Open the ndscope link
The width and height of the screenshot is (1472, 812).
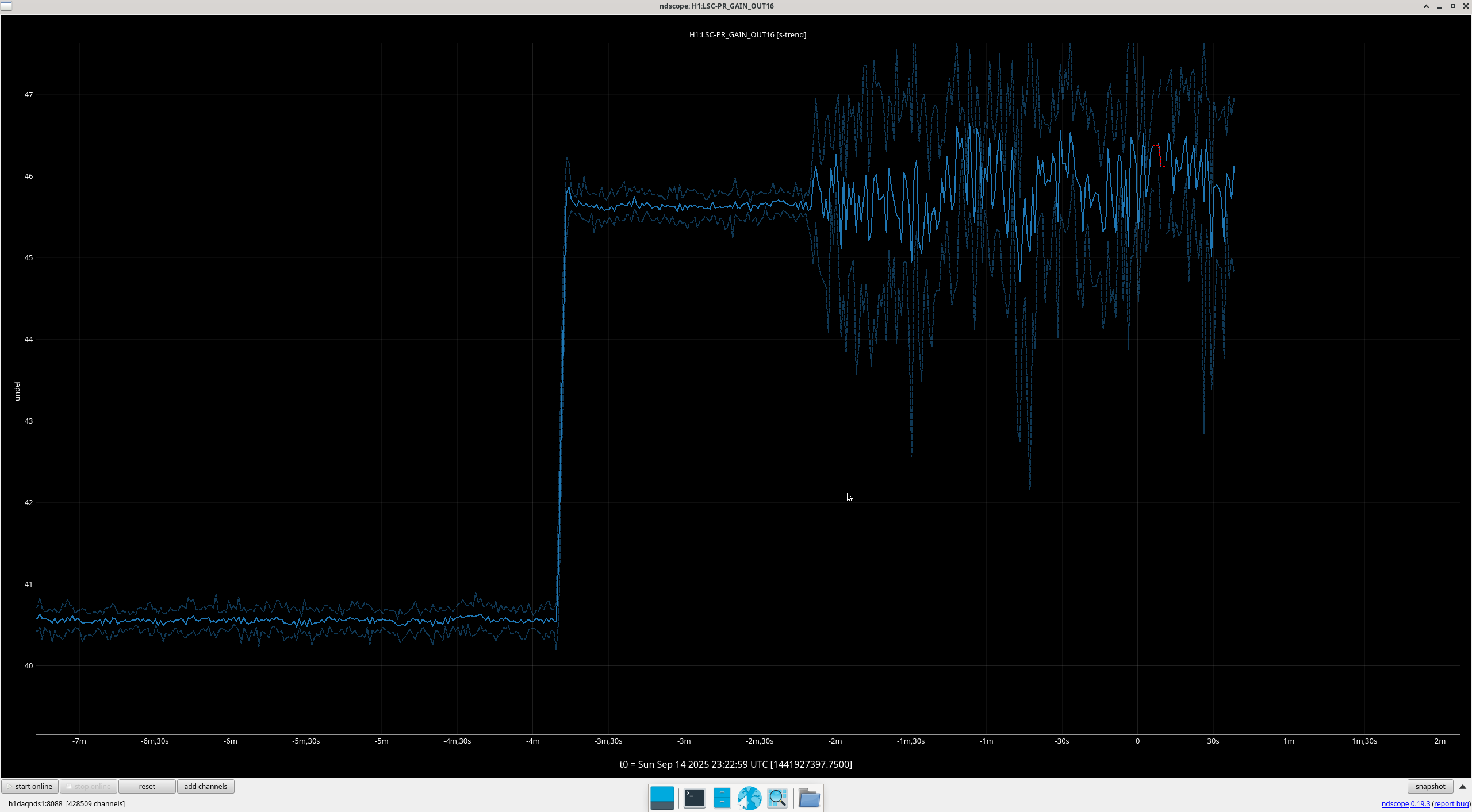tap(1394, 803)
